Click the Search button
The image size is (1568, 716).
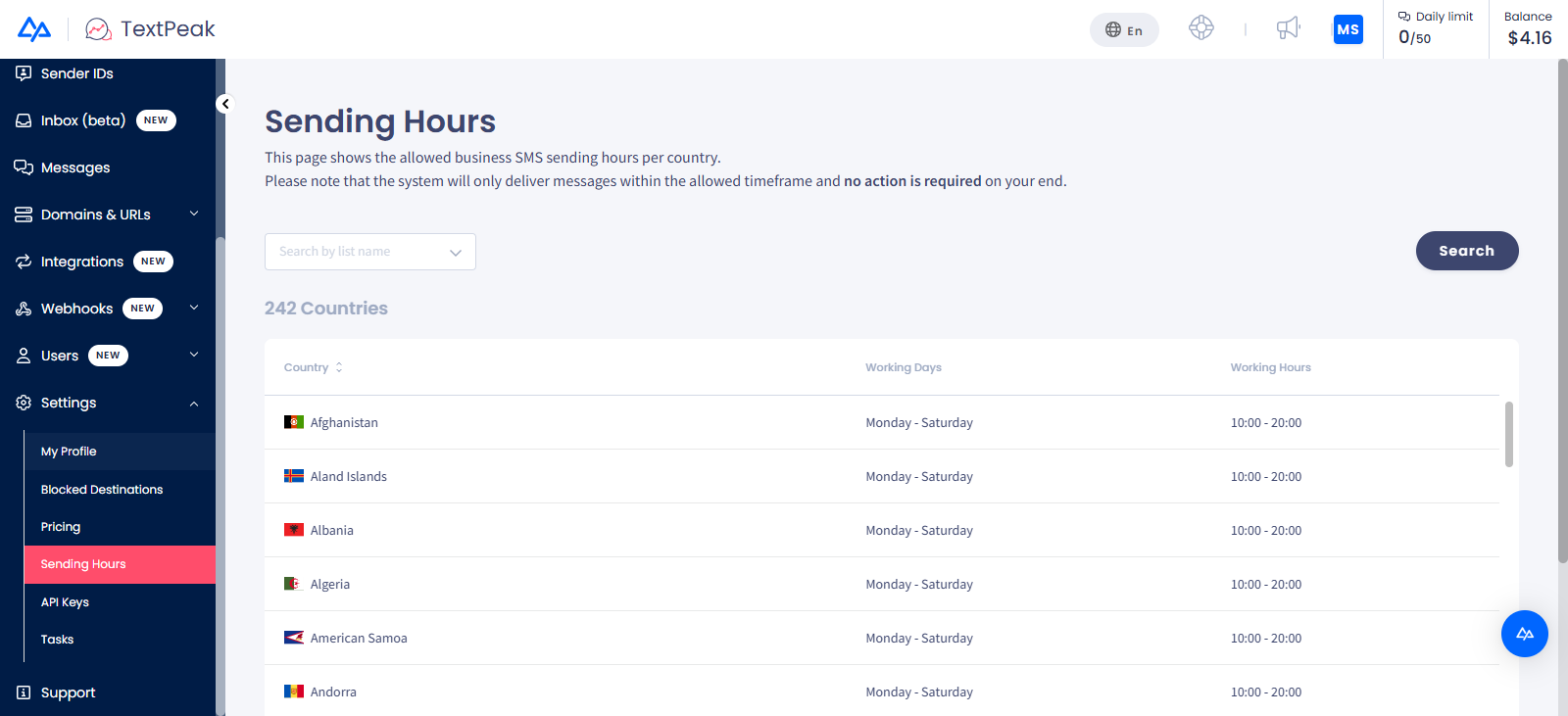(1467, 251)
